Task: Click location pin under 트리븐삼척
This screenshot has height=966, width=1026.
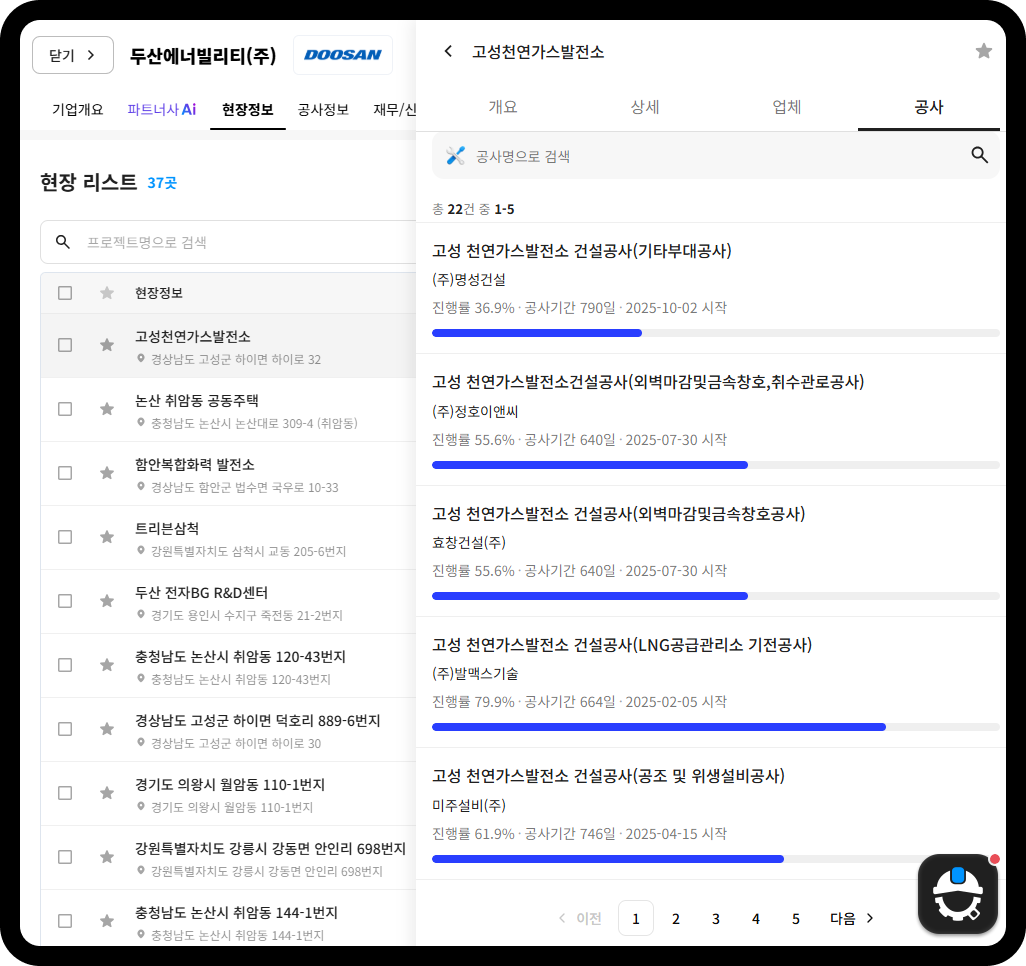Action: coord(140,550)
